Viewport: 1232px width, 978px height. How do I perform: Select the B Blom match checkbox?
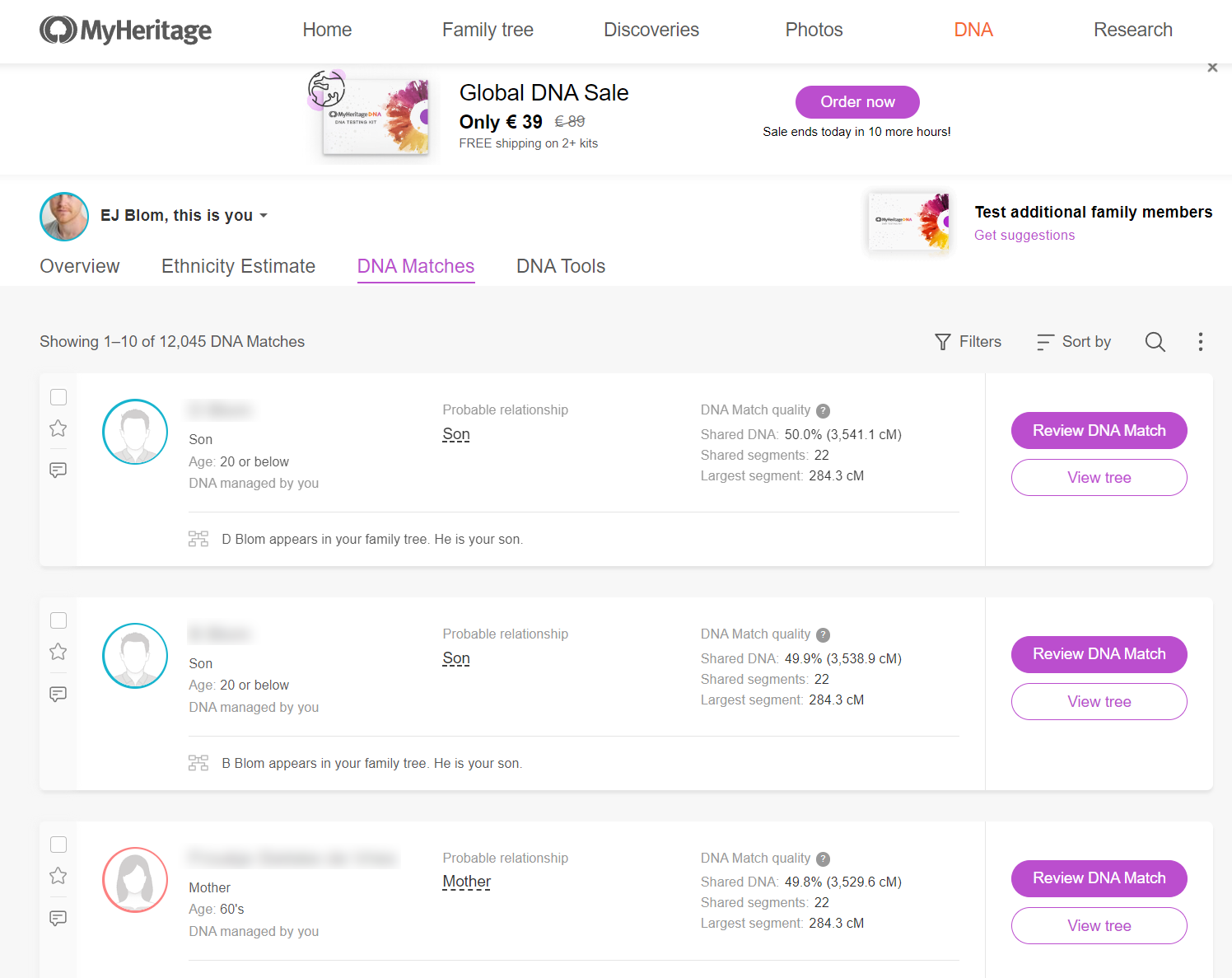pyautogui.click(x=58, y=620)
